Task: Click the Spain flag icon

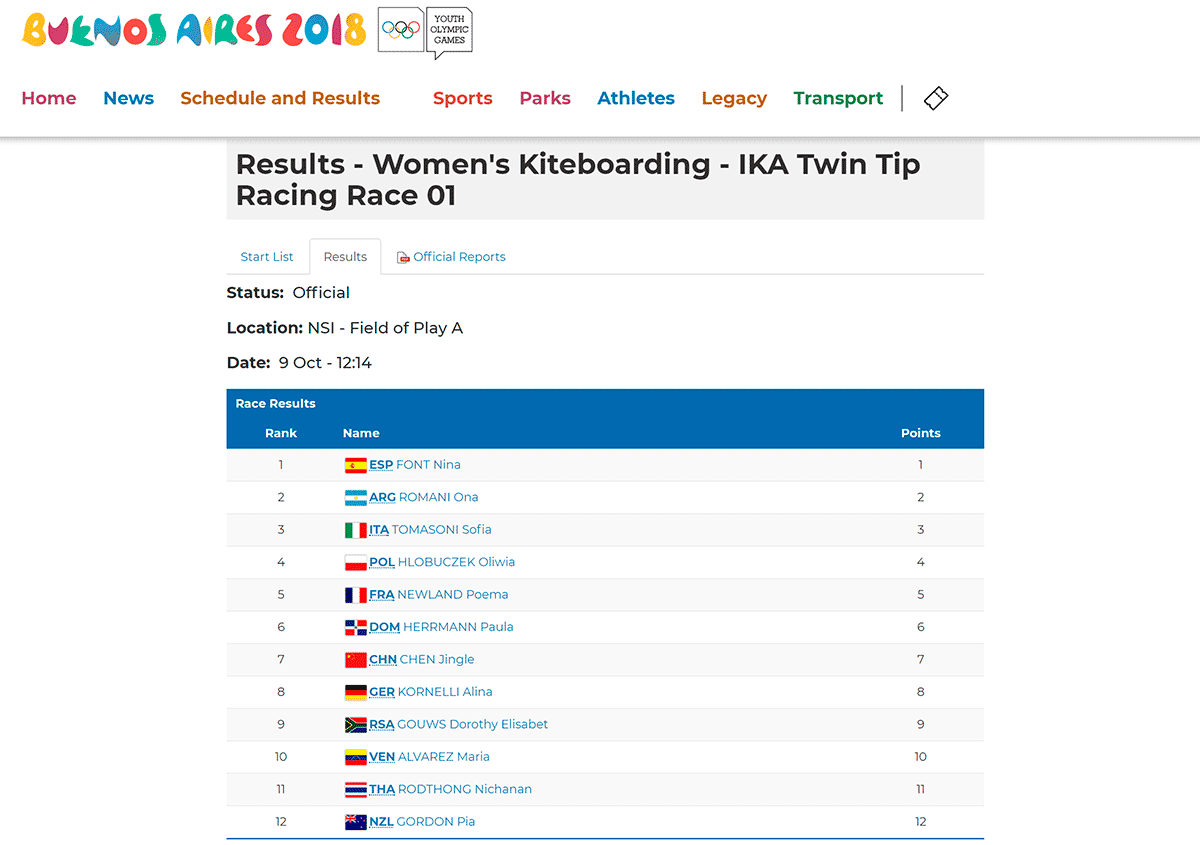Action: coord(355,465)
